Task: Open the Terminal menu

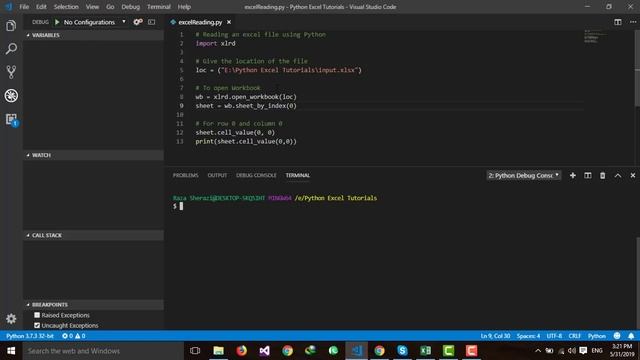Action: [x=159, y=7]
